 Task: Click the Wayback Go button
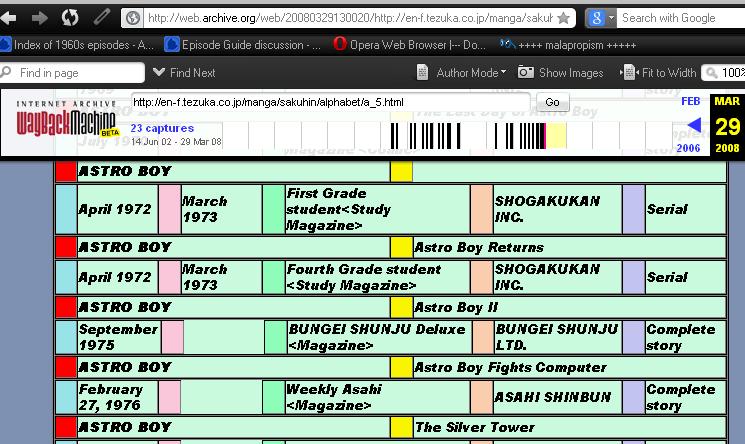[552, 102]
